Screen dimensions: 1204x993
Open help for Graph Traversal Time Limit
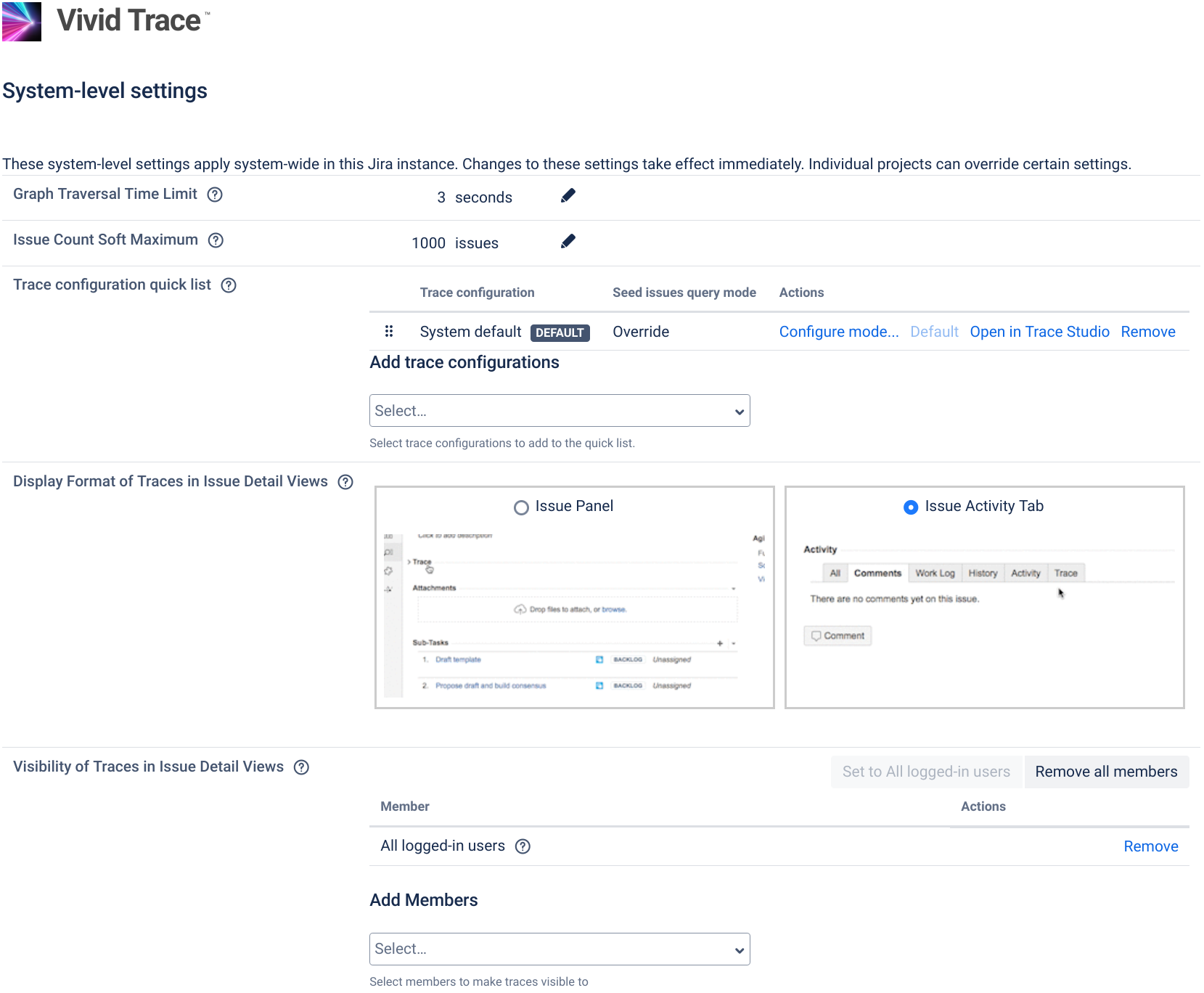[x=215, y=195]
